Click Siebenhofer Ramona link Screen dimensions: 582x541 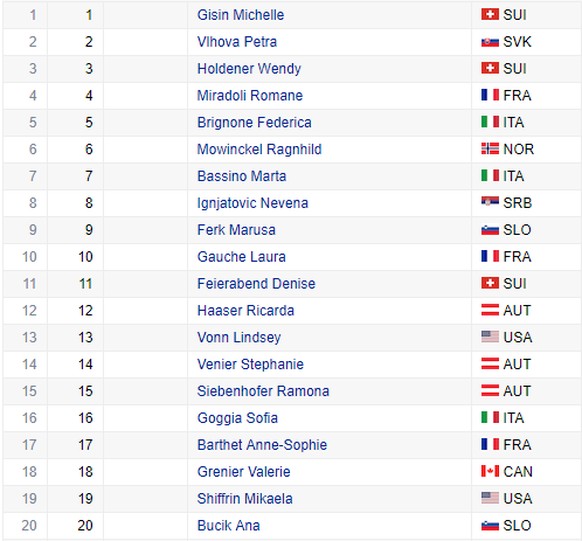[263, 391]
